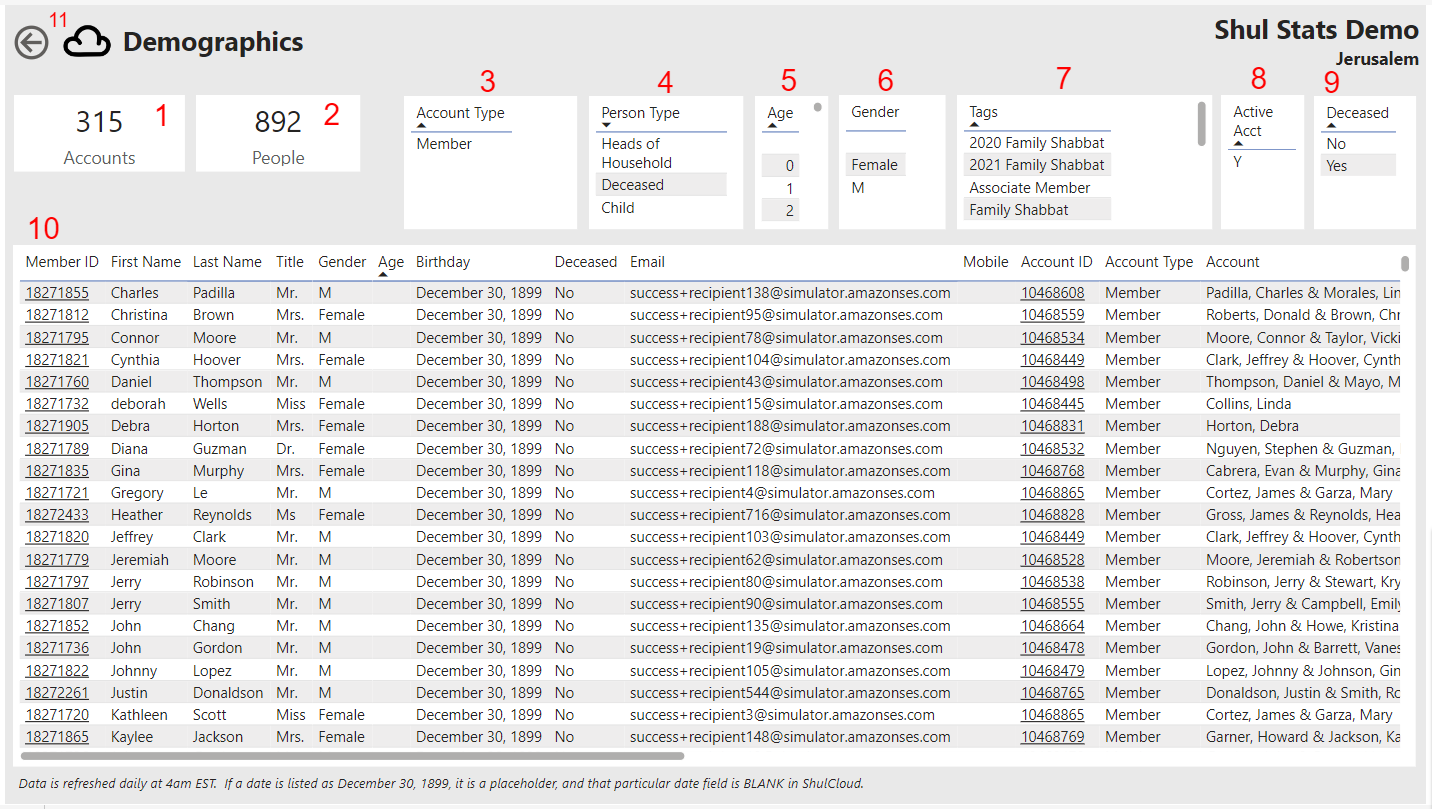
Task: Open Account ID 10468559 link
Action: [1052, 315]
